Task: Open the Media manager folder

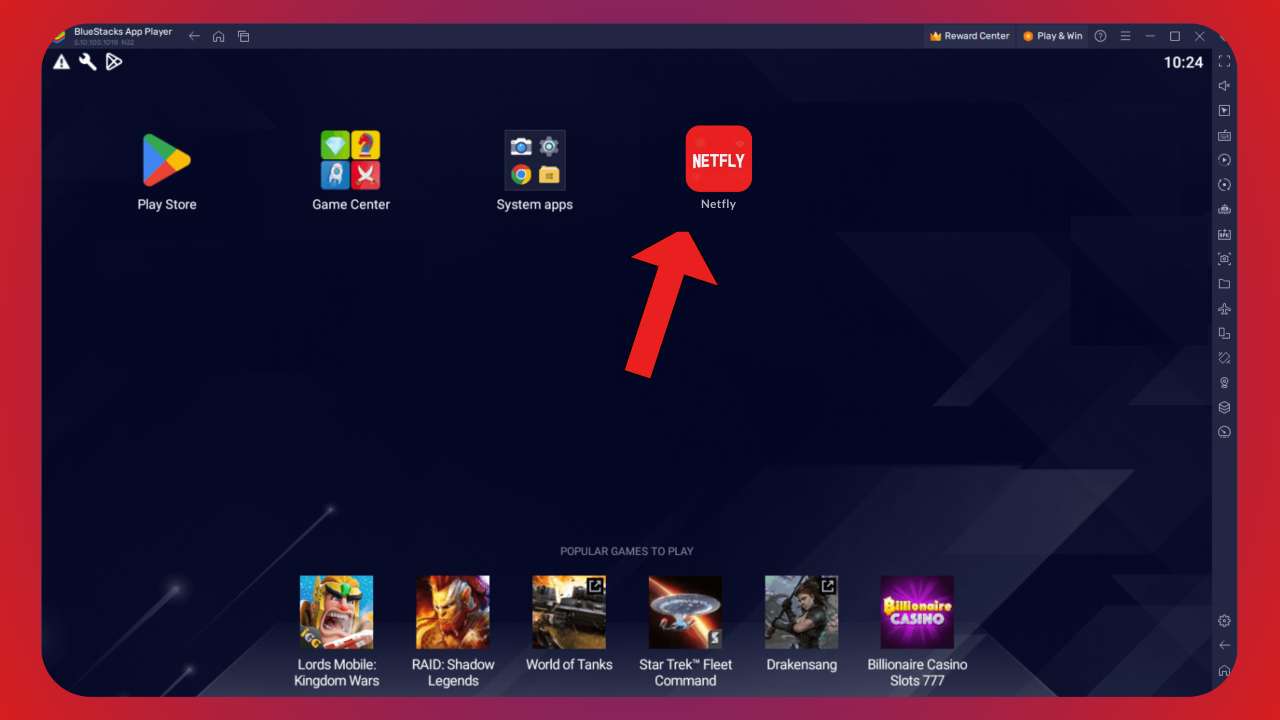Action: point(1224,283)
